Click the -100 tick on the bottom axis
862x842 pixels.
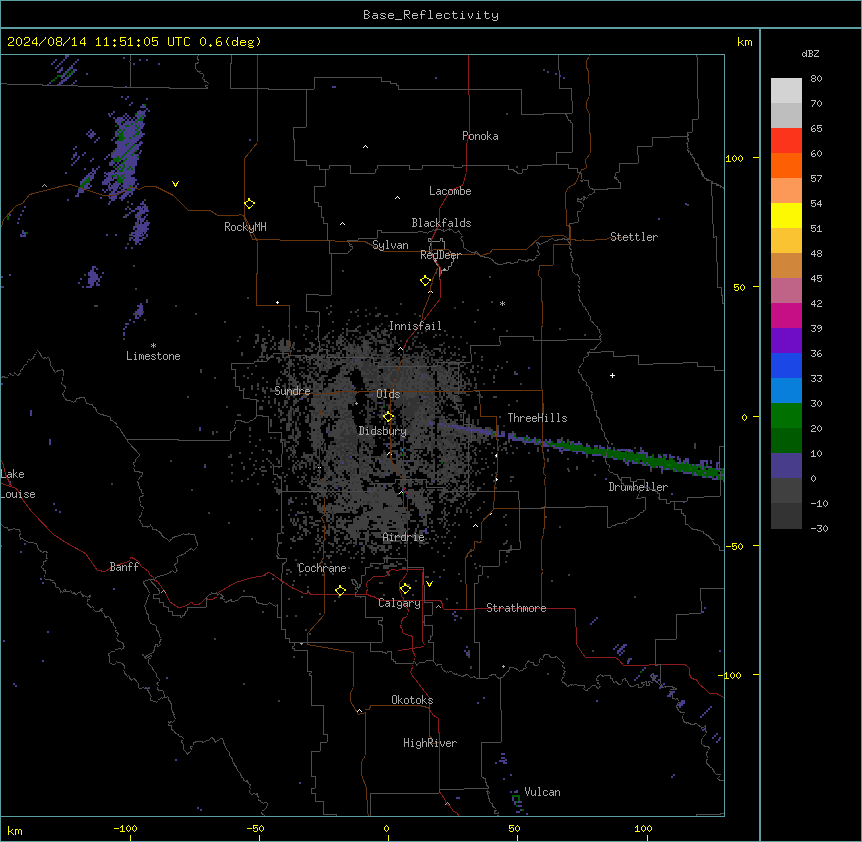[125, 828]
